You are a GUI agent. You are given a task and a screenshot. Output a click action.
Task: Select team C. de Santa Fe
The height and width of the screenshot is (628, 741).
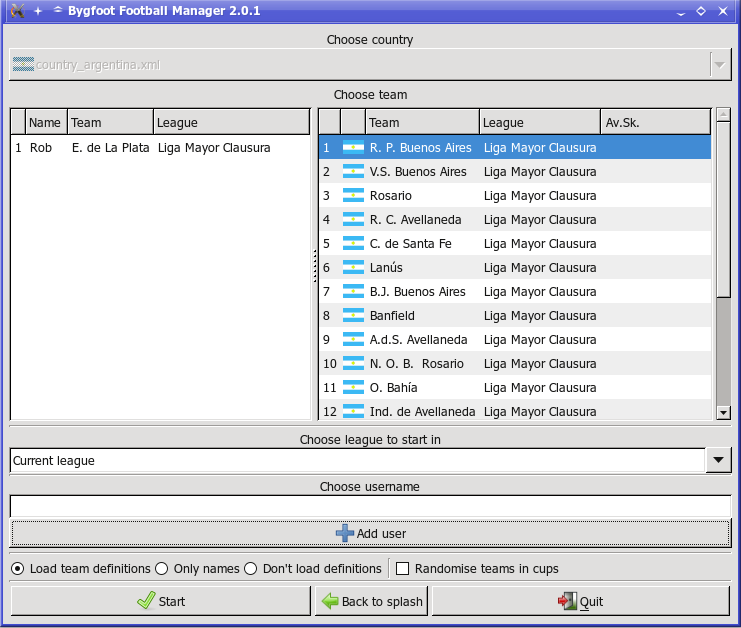coord(515,244)
